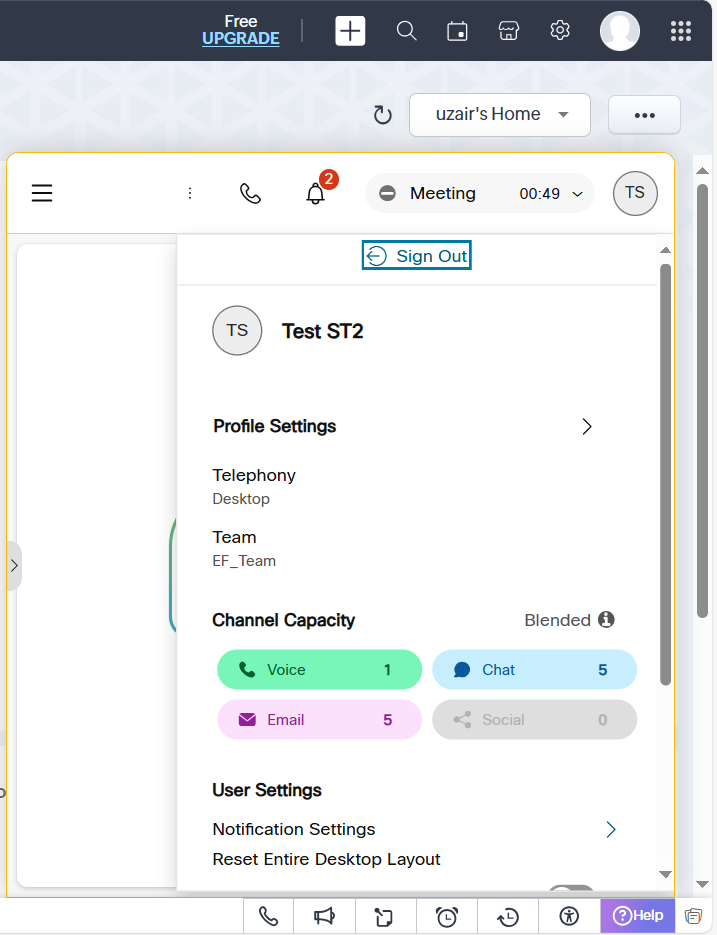The width and height of the screenshot is (717, 935).
Task: Open the recent history clock icon
Action: coord(508,916)
